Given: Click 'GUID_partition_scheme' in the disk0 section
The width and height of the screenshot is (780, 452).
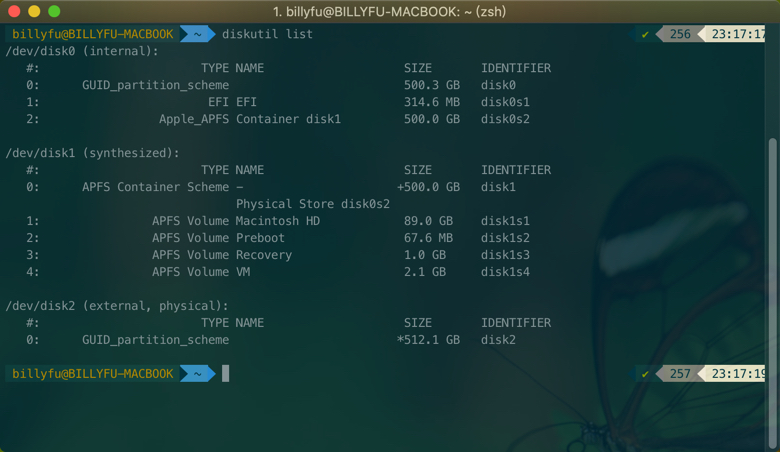Looking at the screenshot, I should [x=155, y=85].
